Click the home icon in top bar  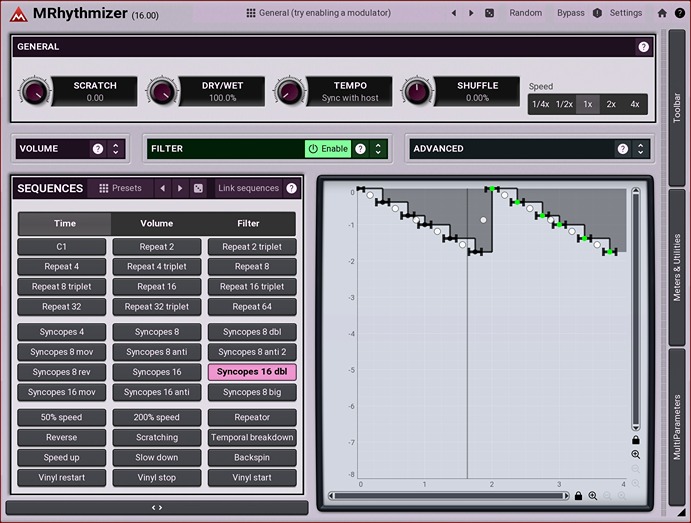662,13
